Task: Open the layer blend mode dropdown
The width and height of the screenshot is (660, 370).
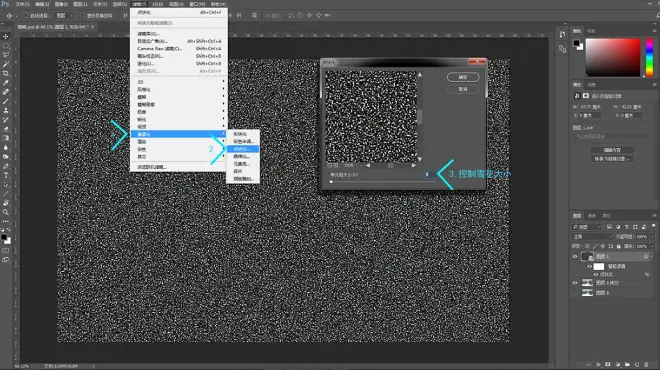Action: [593, 237]
